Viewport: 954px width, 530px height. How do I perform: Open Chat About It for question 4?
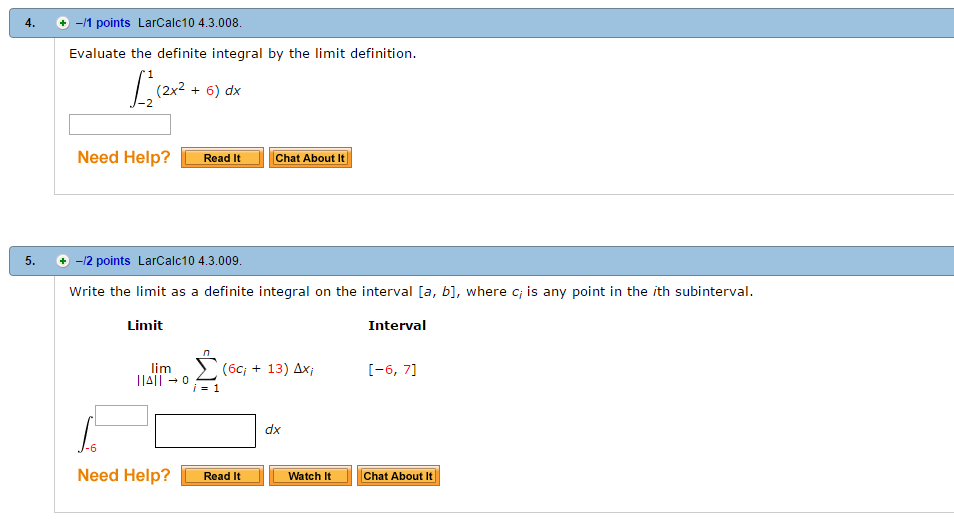[x=310, y=158]
